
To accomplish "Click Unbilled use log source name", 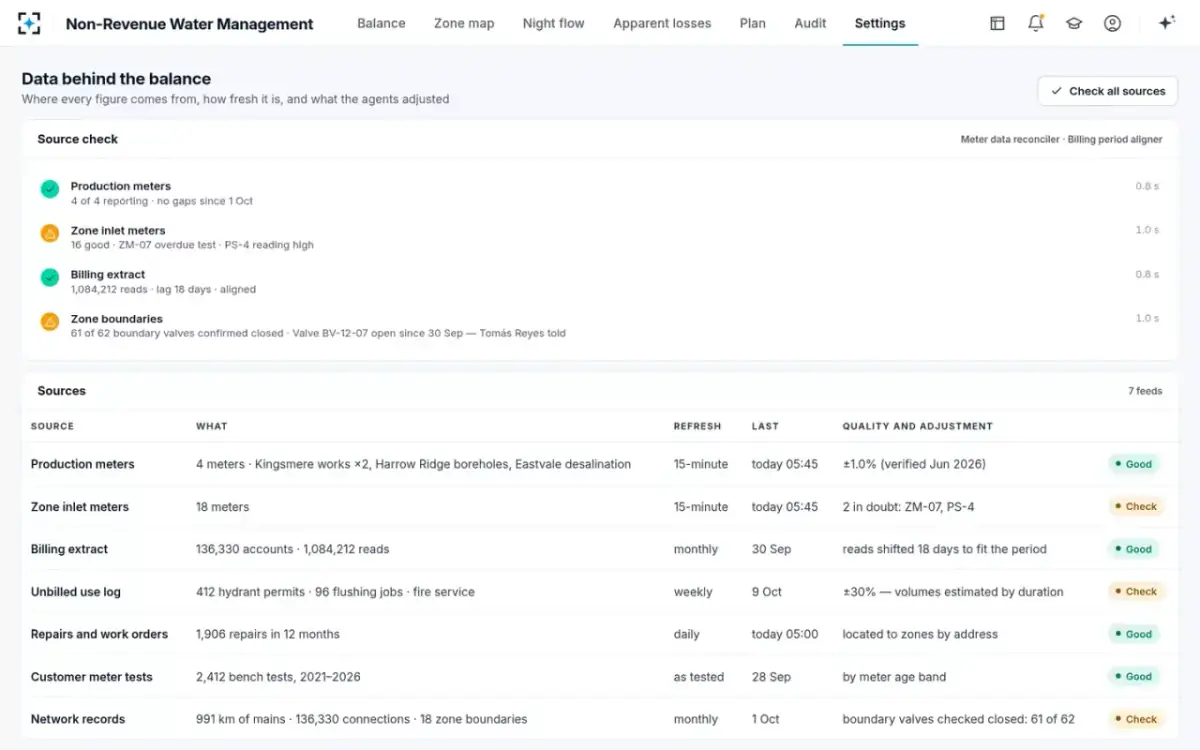I will click(x=76, y=592).
